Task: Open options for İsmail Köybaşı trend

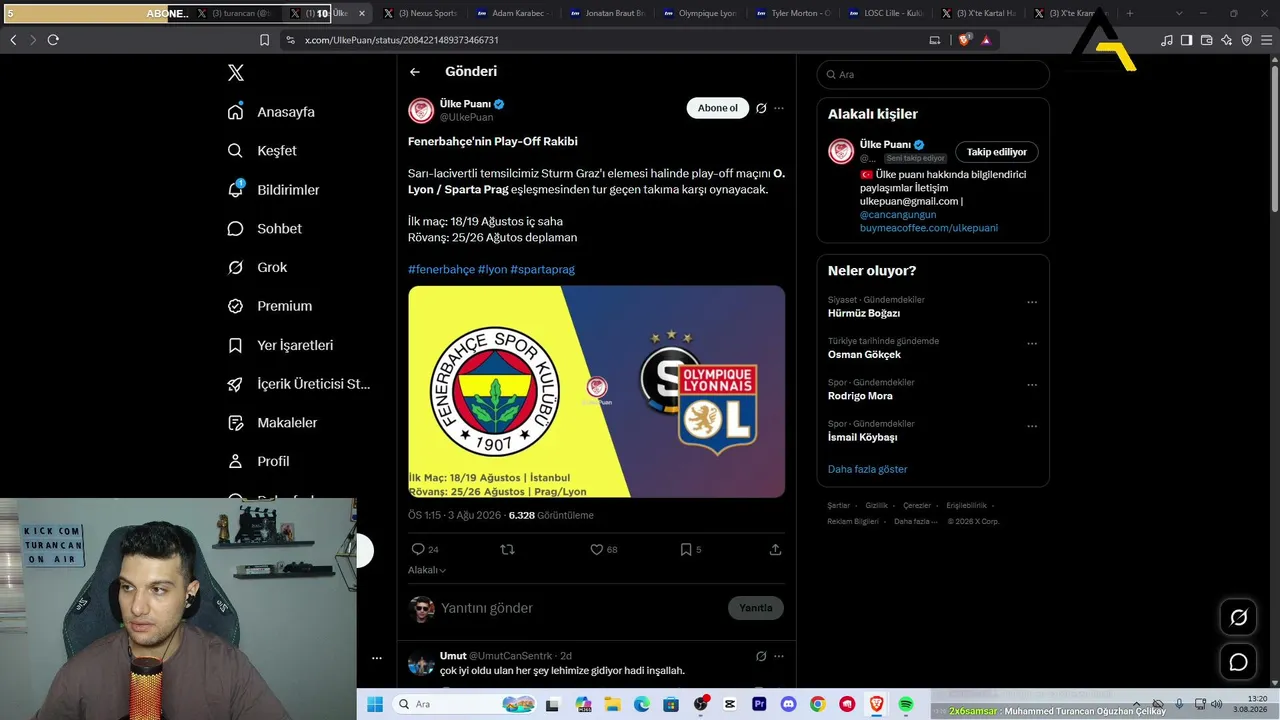Action: [1032, 425]
